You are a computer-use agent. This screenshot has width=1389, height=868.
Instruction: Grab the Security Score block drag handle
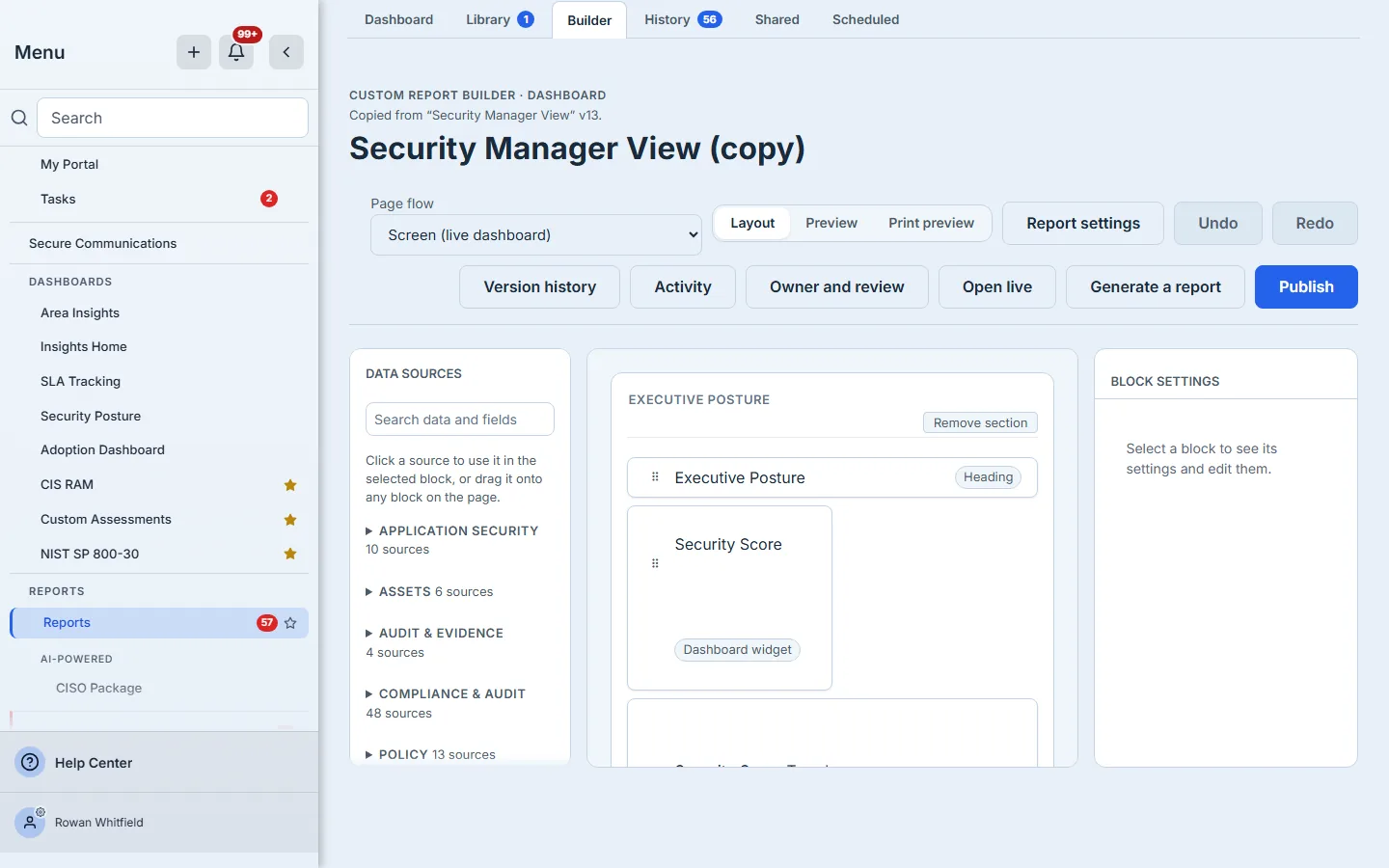coord(655,563)
